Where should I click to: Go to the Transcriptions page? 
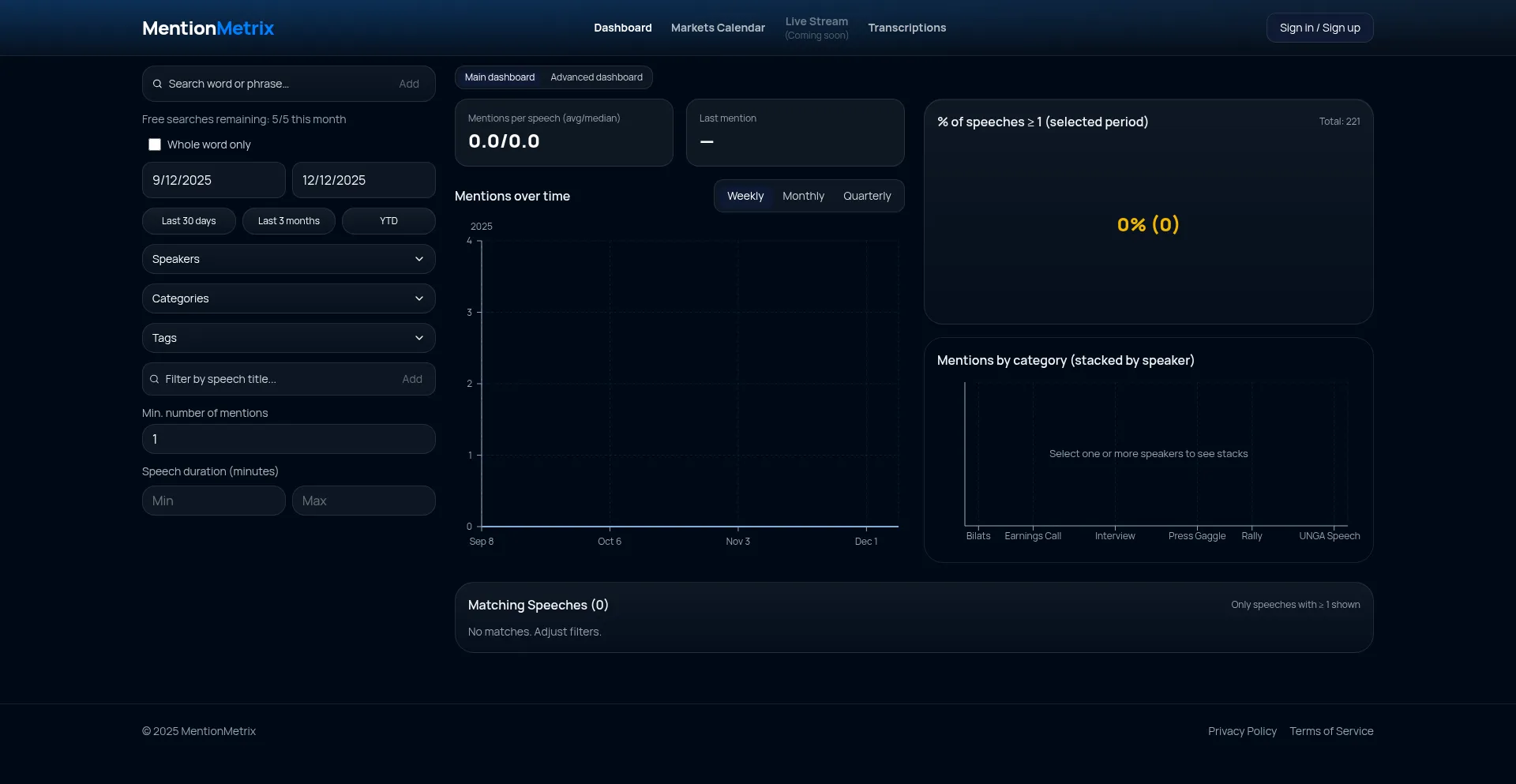click(x=906, y=28)
